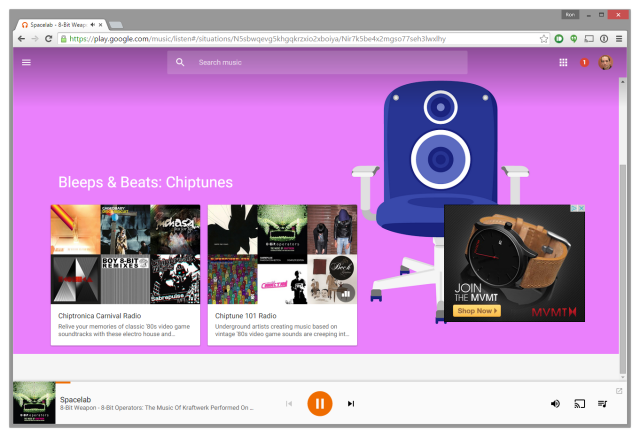
Task: Click the Hangouts extension icon
Action: (573, 39)
